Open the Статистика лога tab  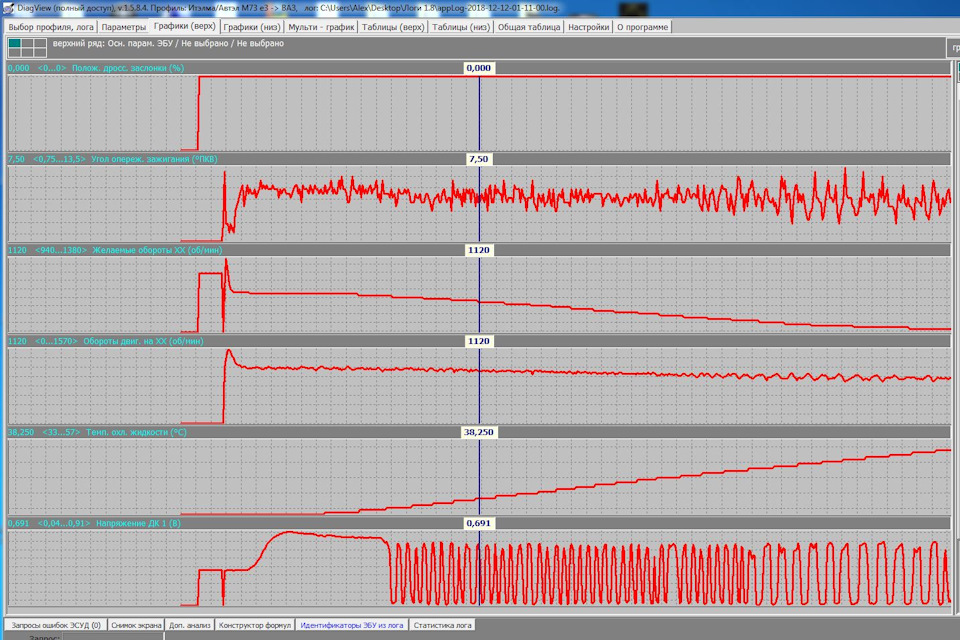pos(442,625)
